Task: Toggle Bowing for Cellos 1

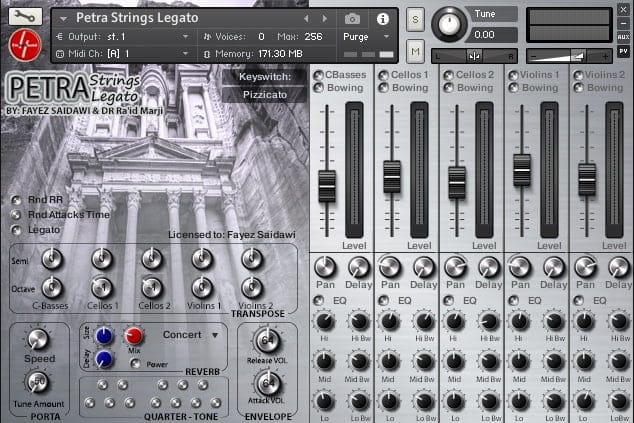Action: tap(383, 88)
